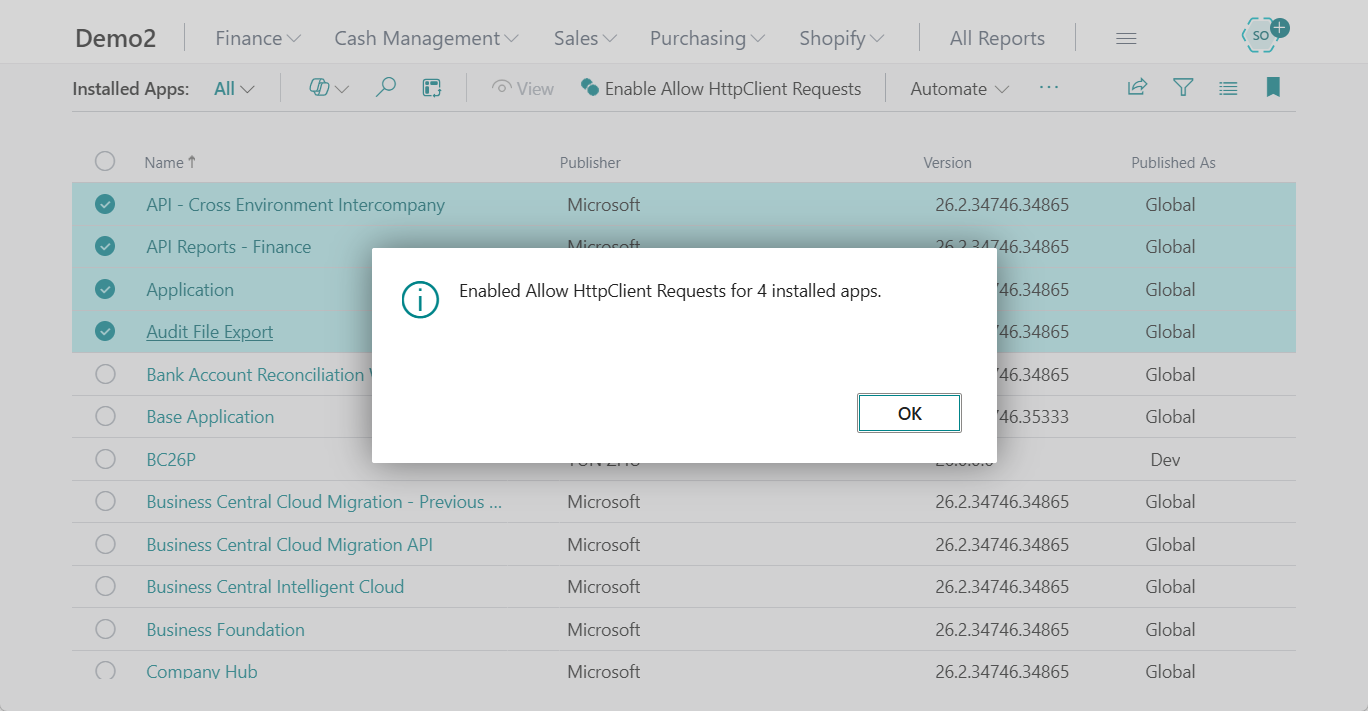
Task: Click the list options icon near the bookmark
Action: pos(1228,87)
